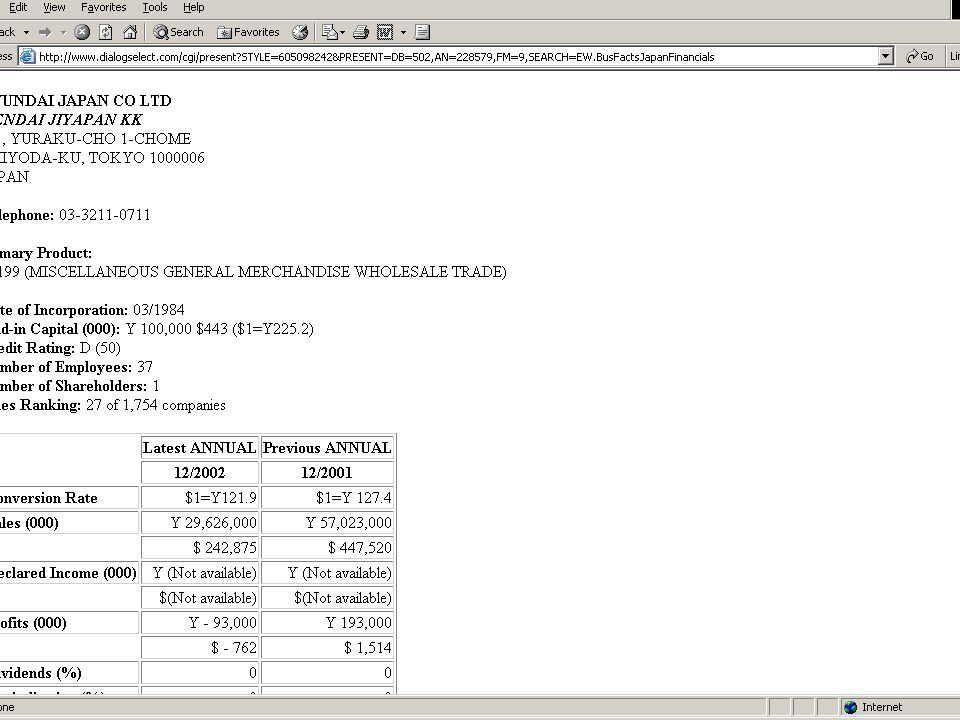
Task: Click the 'Previous ANNUAL' column header
Action: coord(327,448)
